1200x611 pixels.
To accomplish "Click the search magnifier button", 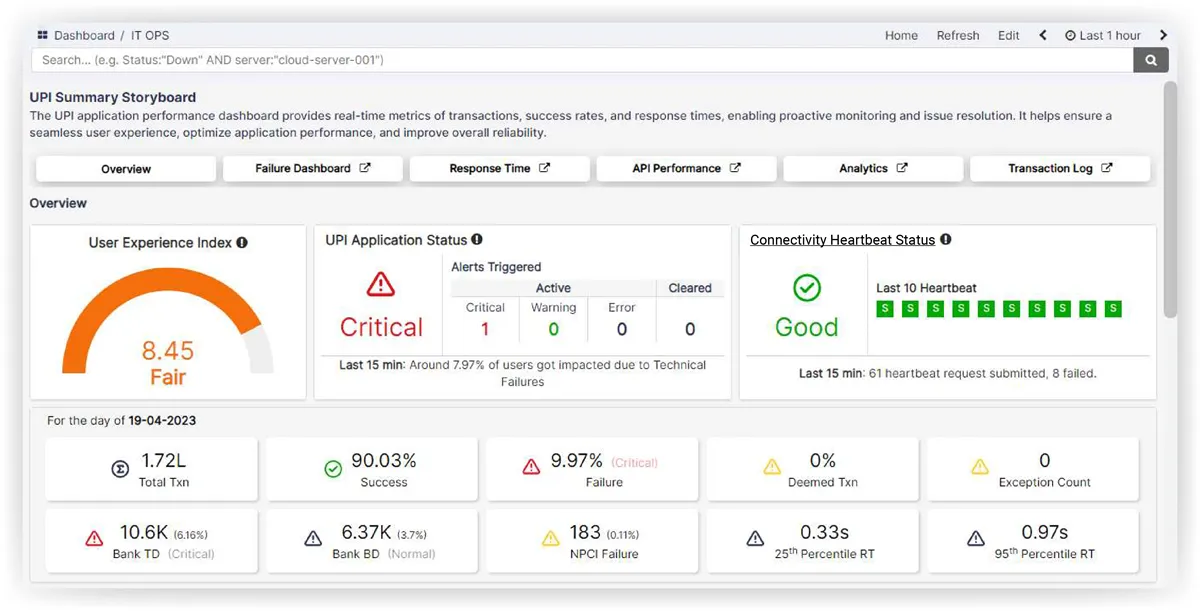I will click(1151, 60).
